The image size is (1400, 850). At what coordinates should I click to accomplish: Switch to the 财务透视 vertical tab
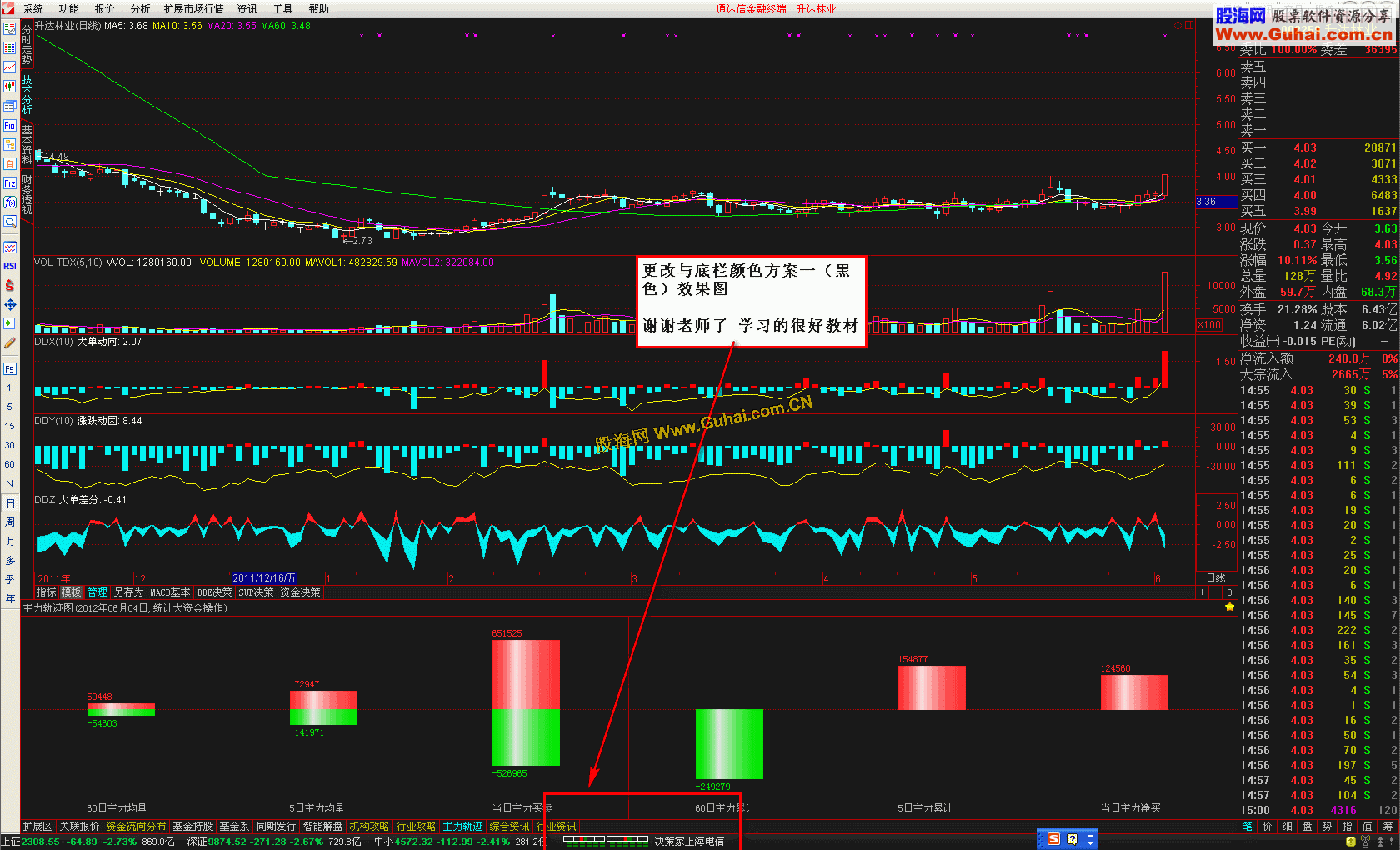(27, 194)
